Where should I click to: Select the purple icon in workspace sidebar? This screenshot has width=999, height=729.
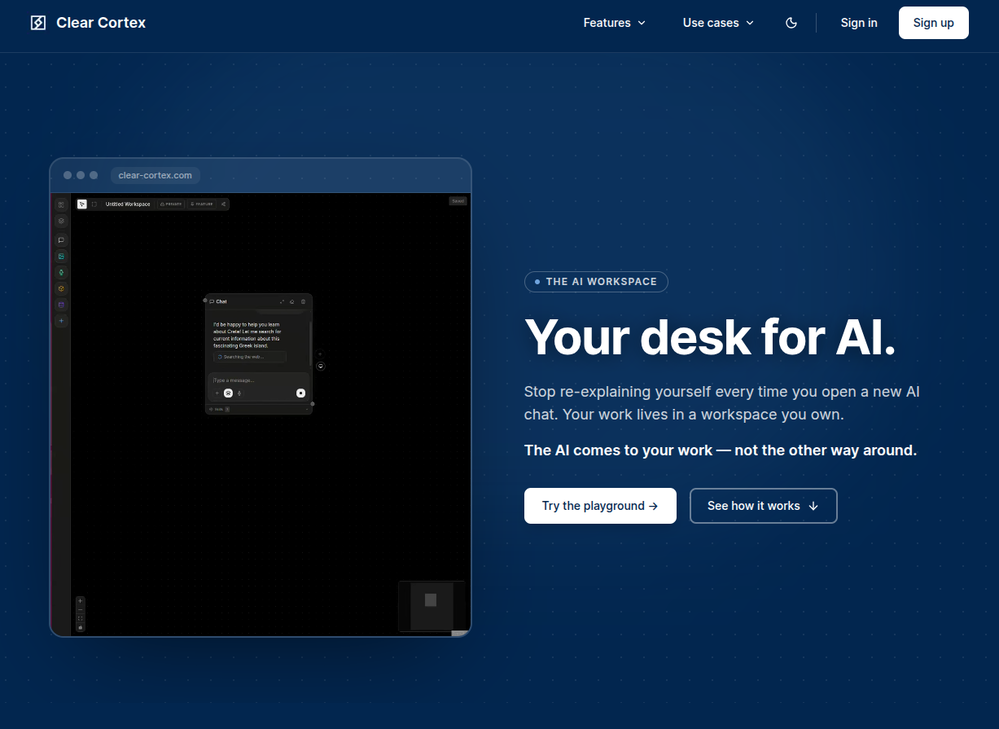pos(61,305)
